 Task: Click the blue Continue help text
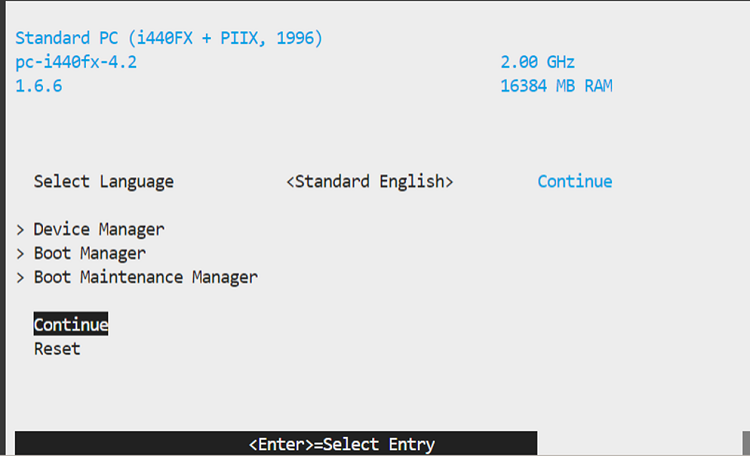point(574,182)
